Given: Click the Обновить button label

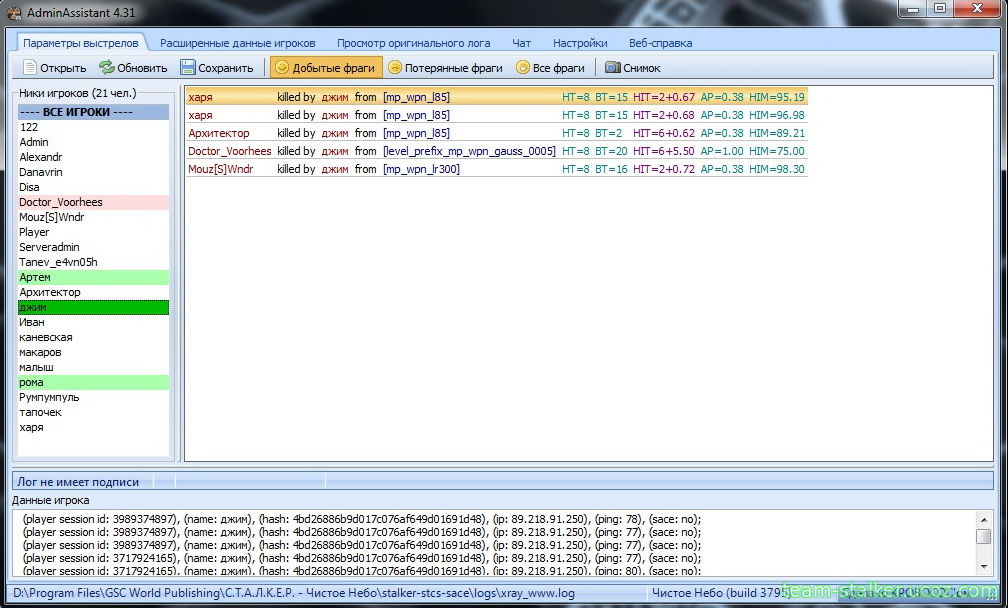Looking at the screenshot, I should tap(142, 68).
